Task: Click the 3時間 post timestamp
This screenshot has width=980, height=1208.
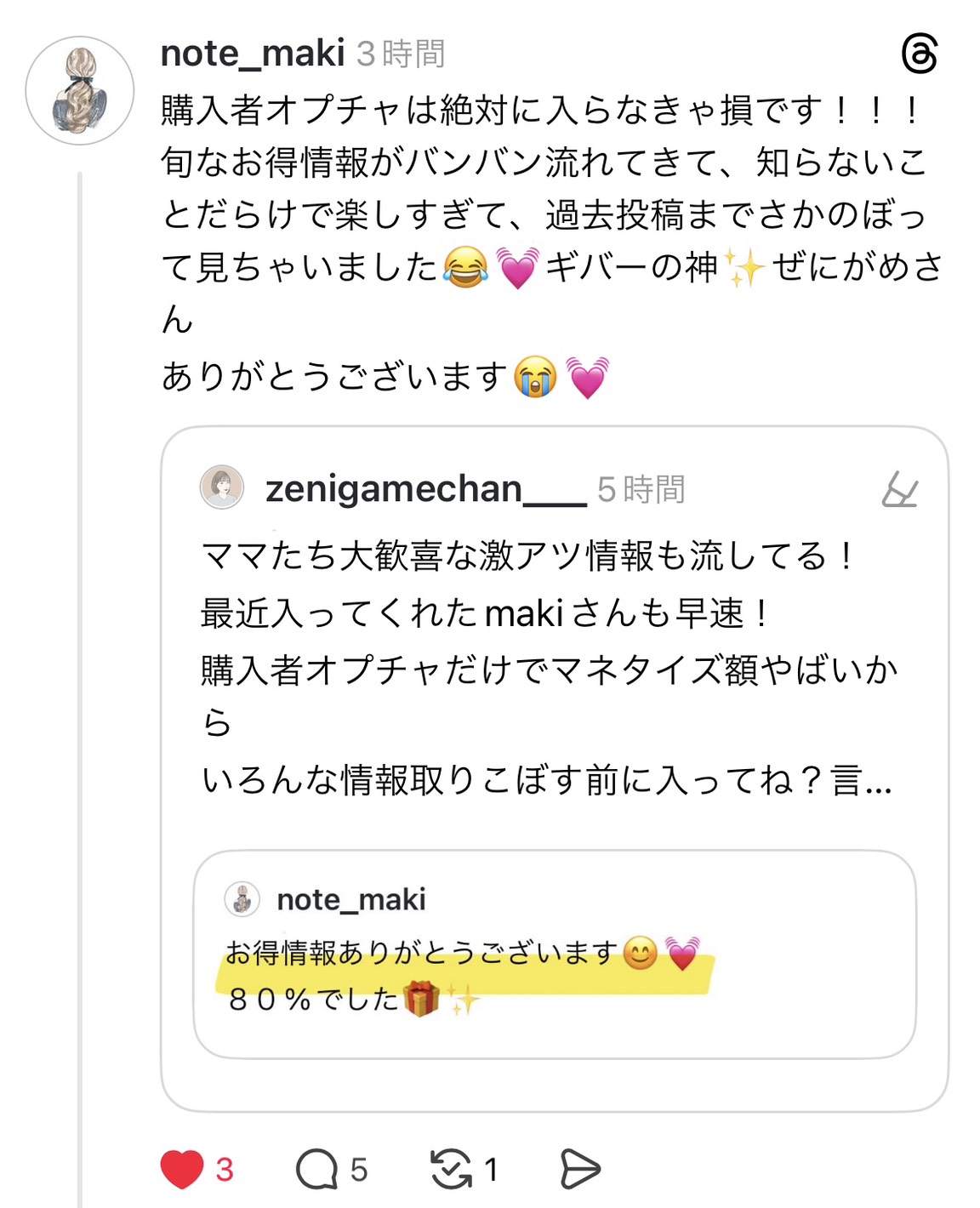Action: click(x=401, y=54)
